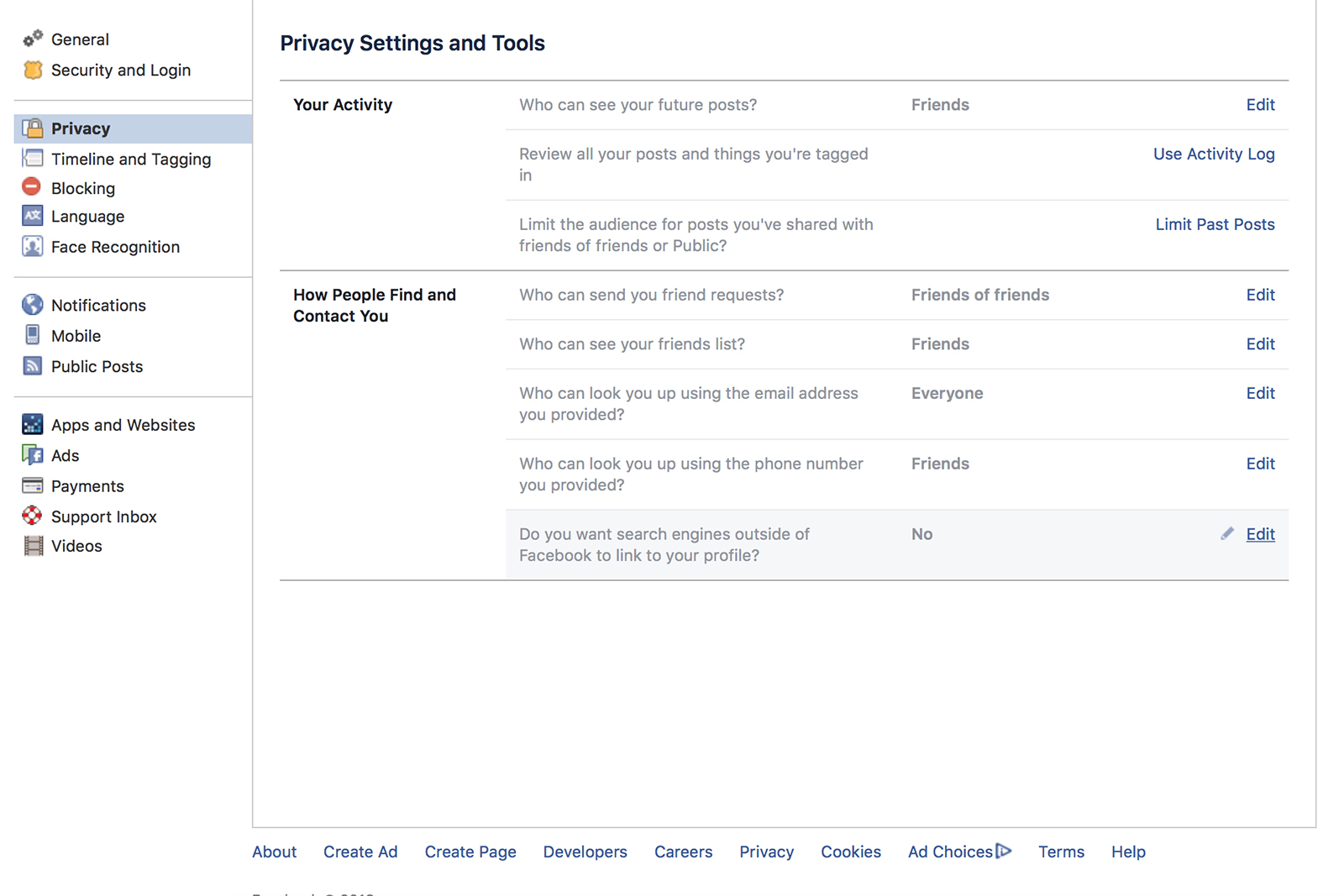Open Public Posts settings
1344x896 pixels.
[97, 366]
